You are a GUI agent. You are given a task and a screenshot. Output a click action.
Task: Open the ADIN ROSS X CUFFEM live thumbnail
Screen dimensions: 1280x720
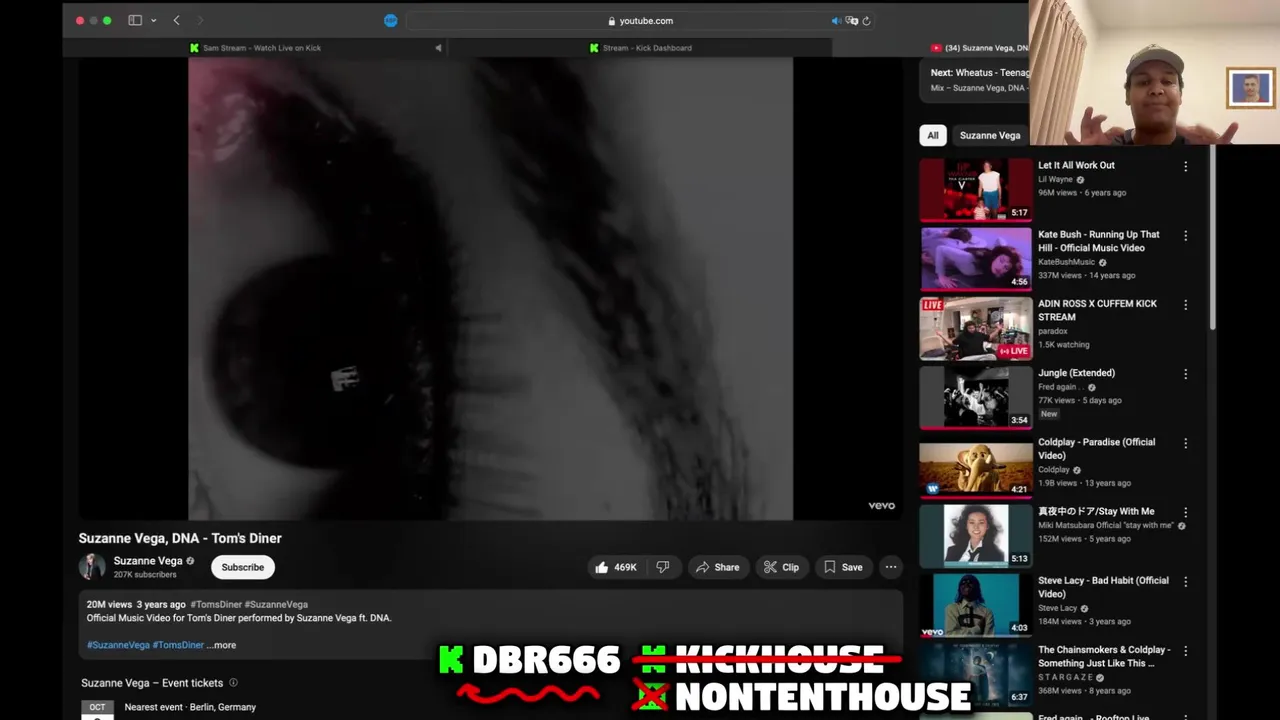coord(976,327)
